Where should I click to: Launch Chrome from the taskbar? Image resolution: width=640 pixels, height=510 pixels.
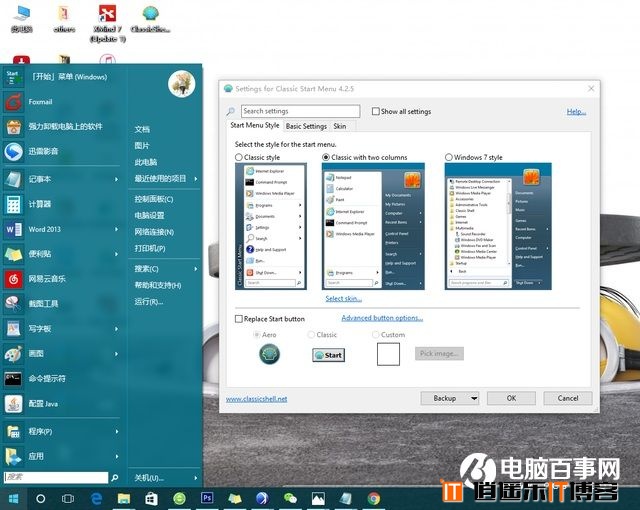(373, 498)
